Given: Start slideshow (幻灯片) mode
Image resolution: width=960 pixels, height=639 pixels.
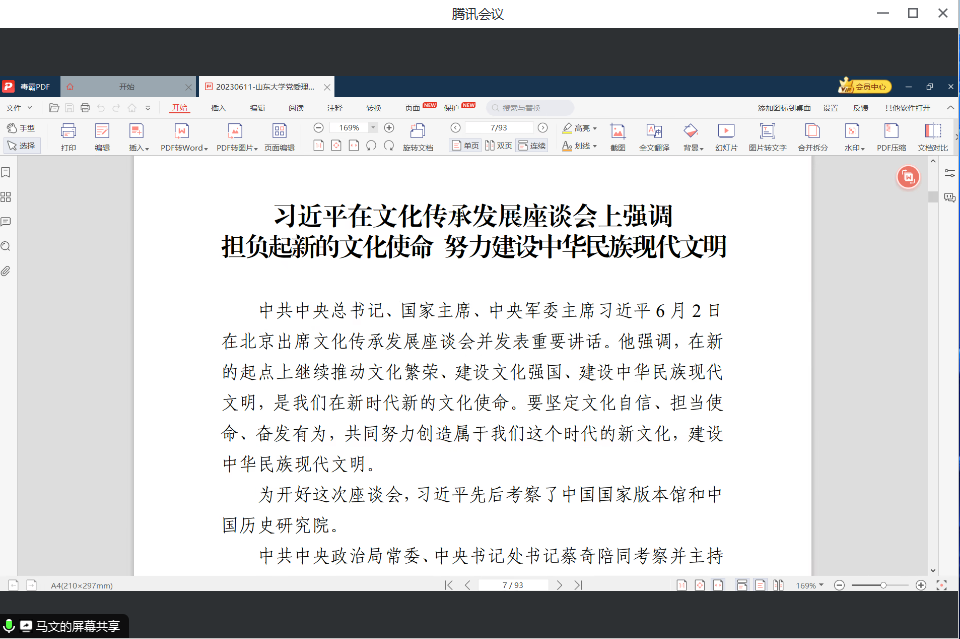Looking at the screenshot, I should [x=726, y=131].
